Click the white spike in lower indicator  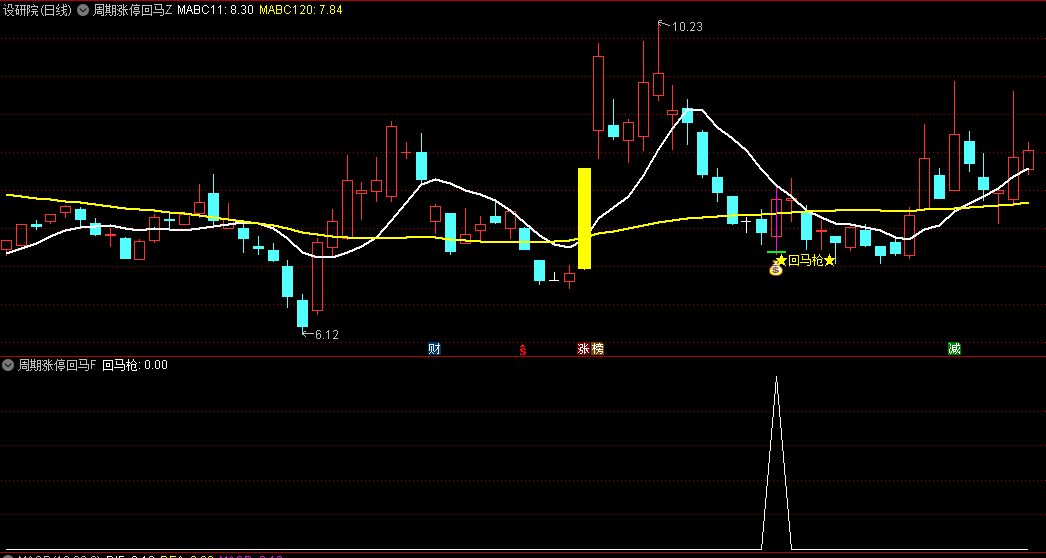[776, 462]
